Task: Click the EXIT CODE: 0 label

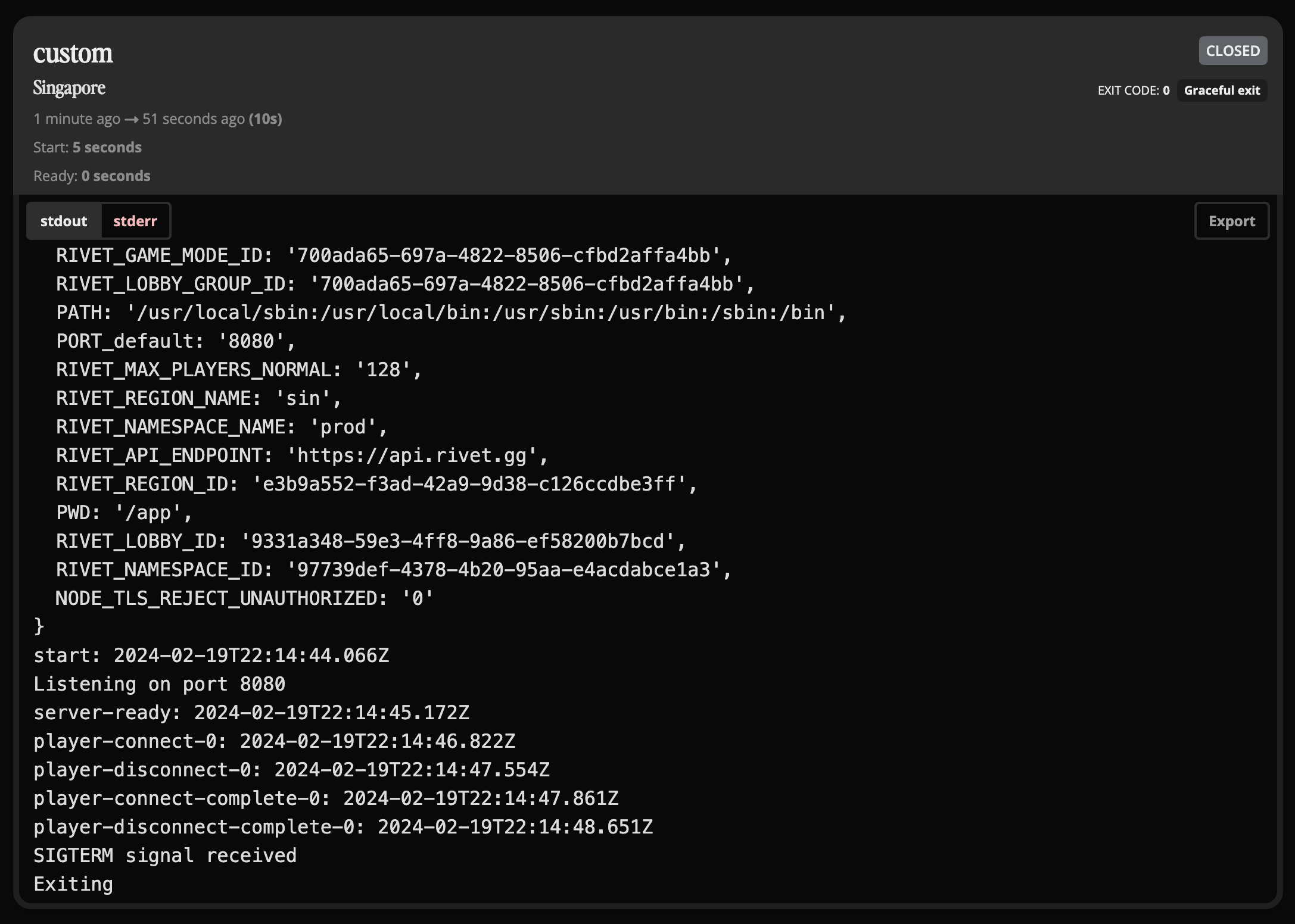Action: point(1133,90)
